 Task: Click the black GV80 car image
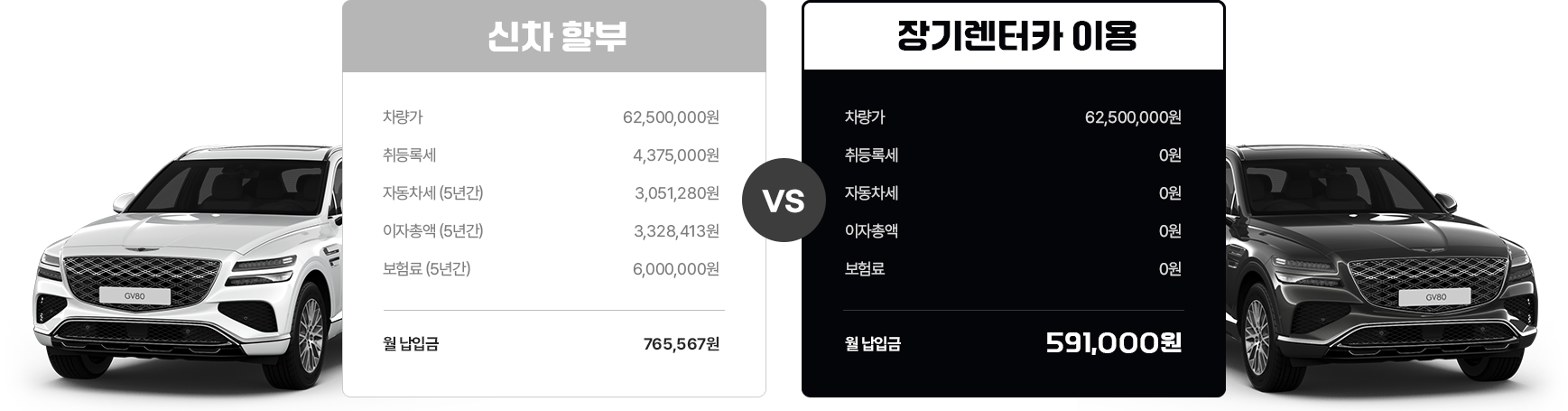coord(1390,271)
